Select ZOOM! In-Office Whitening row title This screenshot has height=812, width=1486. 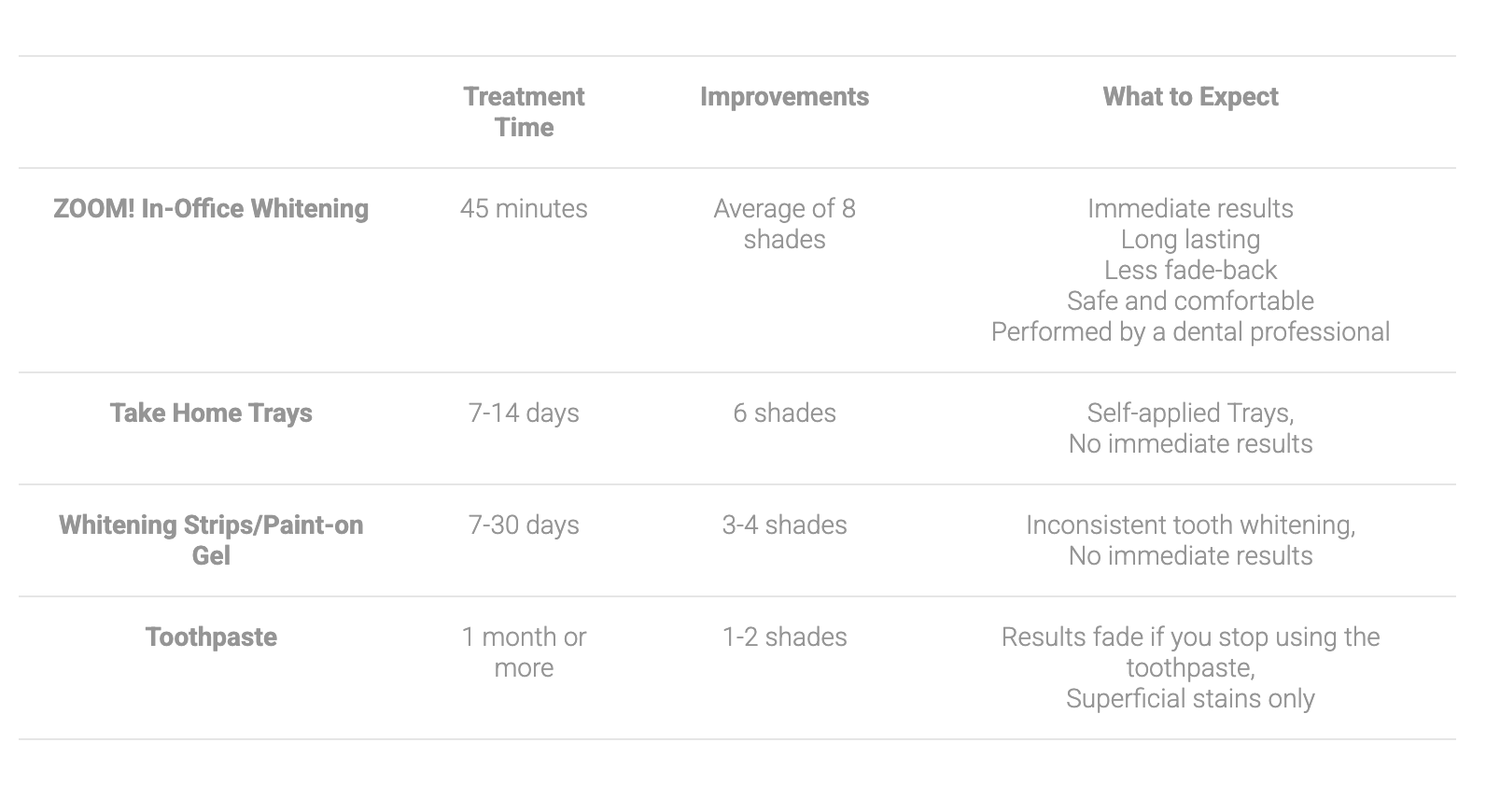(x=211, y=208)
